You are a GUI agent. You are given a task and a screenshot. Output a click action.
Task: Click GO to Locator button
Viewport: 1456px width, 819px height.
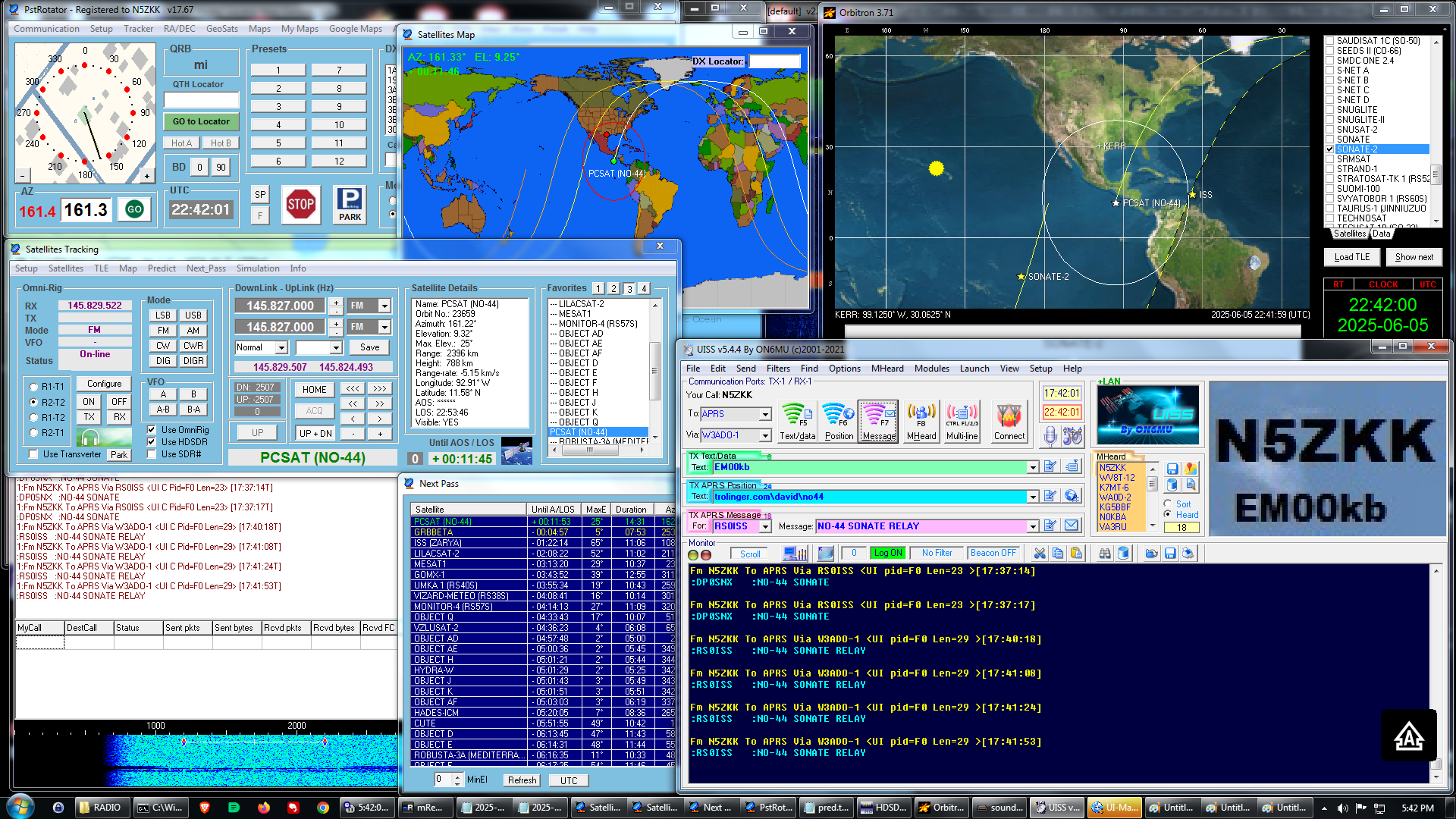click(201, 121)
